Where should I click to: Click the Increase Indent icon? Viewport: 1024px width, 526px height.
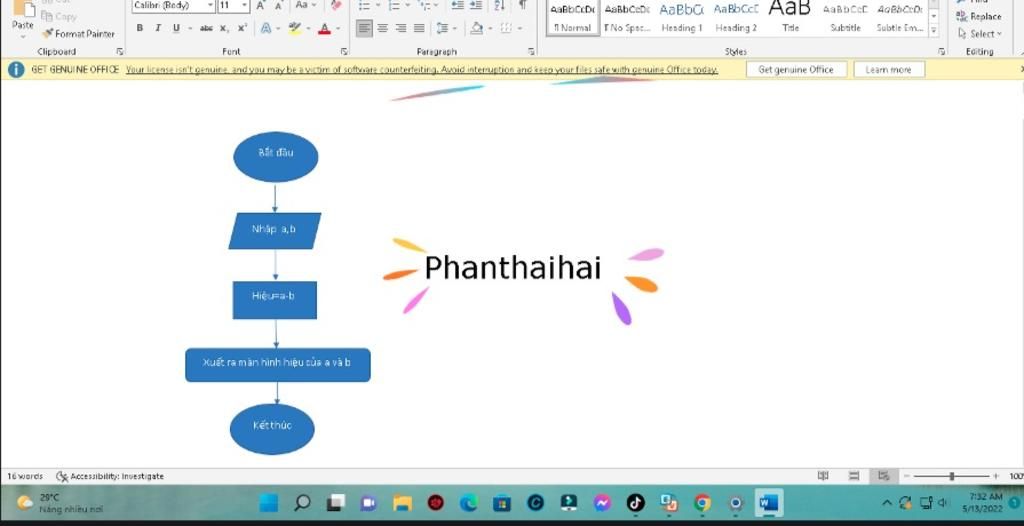(476, 5)
